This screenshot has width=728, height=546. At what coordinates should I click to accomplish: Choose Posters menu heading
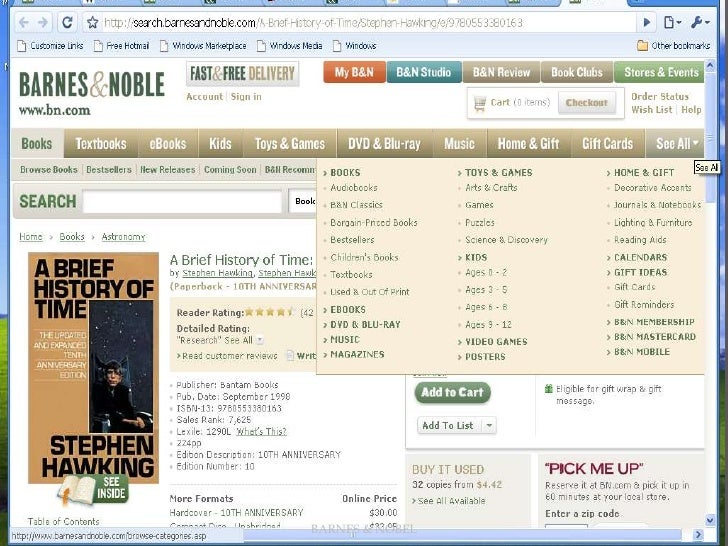[485, 357]
